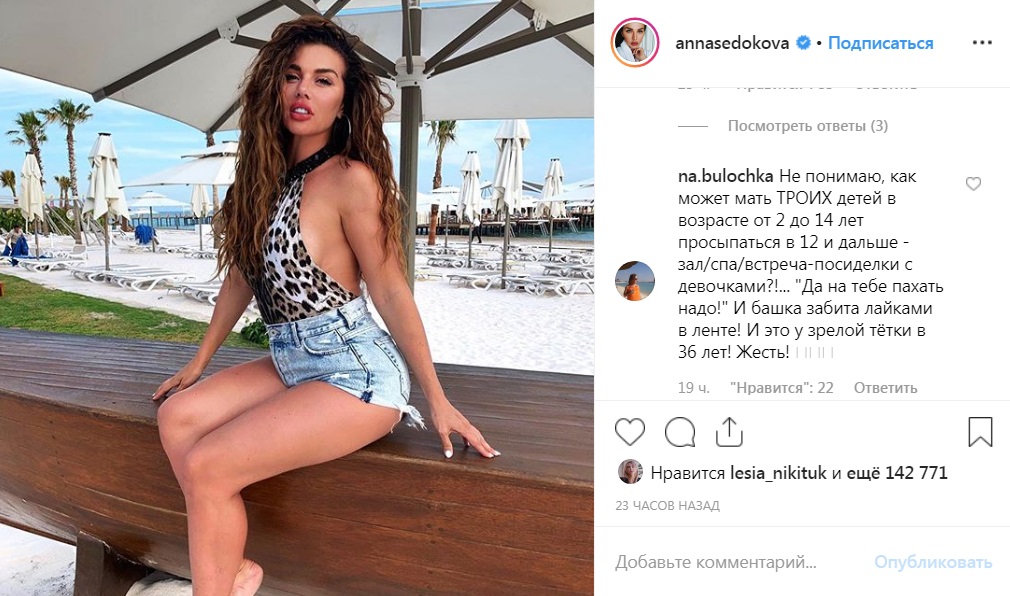The height and width of the screenshot is (596, 1010).
Task: Open comments via the speech bubble icon
Action: (680, 432)
